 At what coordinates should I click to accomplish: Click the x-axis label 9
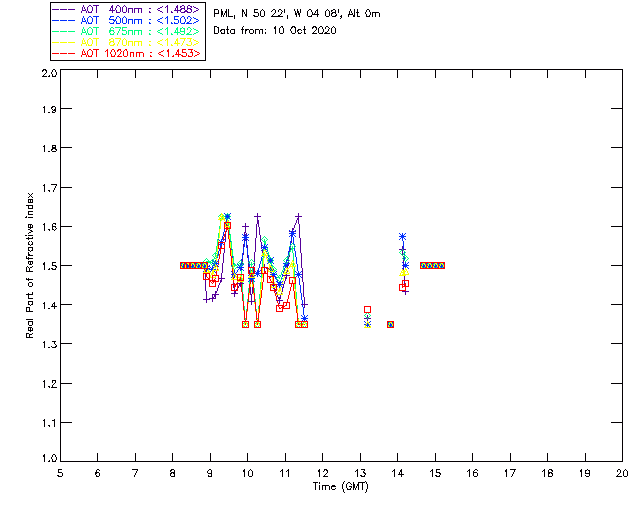coord(210,473)
